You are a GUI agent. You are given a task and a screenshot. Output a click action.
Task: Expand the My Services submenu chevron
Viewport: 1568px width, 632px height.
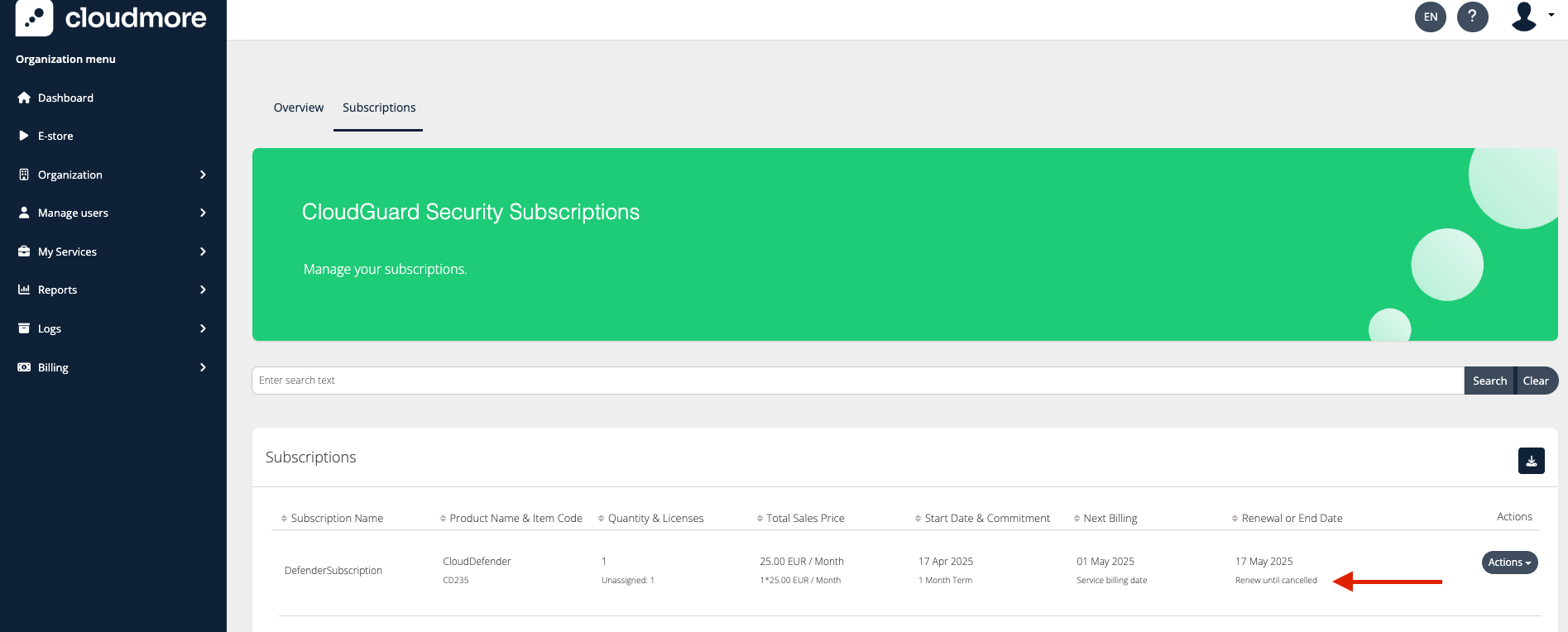(x=203, y=251)
